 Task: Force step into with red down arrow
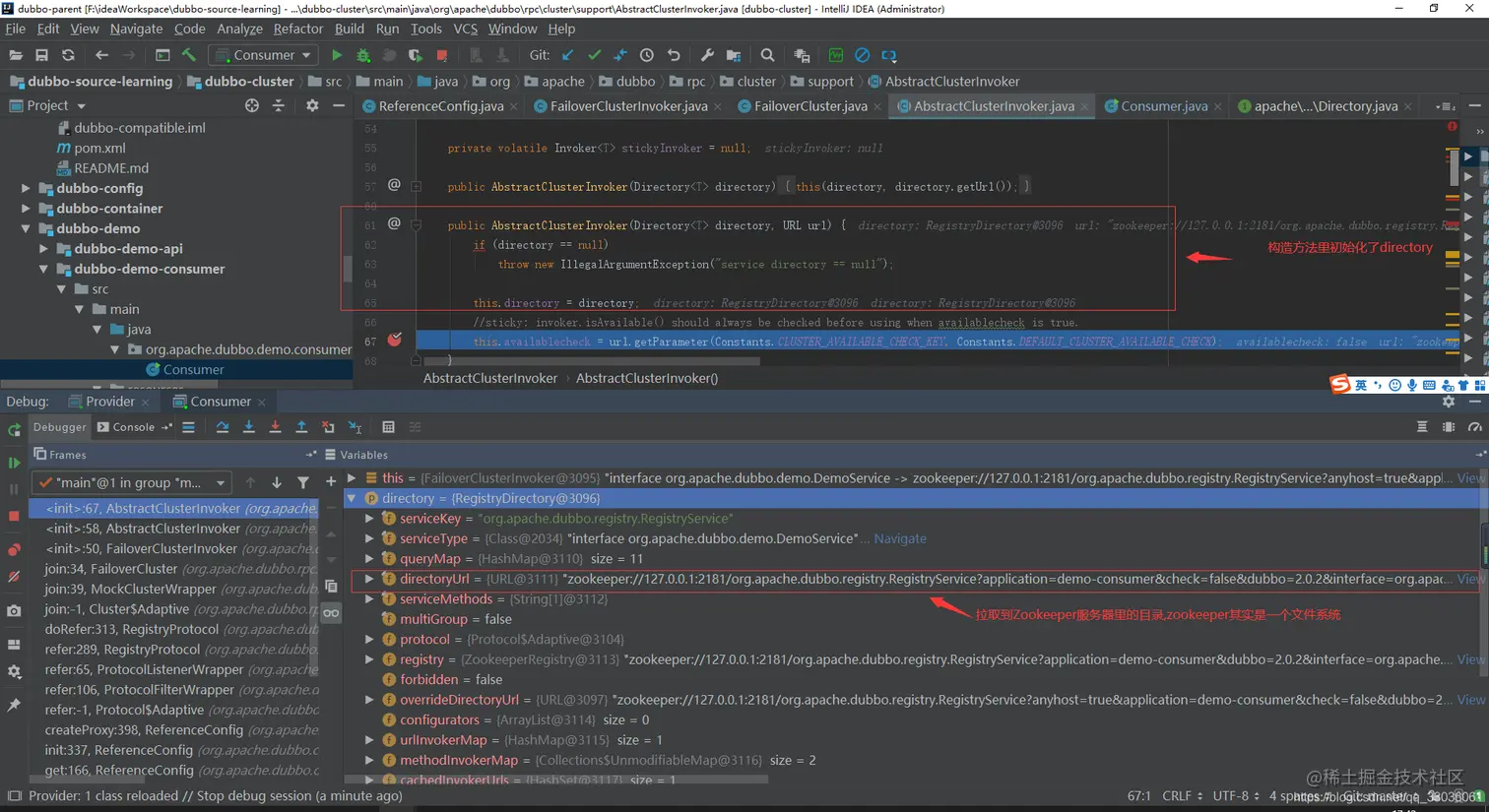[x=276, y=427]
